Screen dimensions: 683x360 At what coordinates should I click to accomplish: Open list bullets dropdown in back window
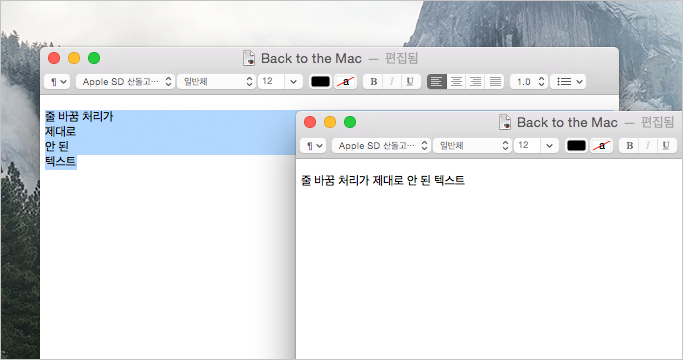[x=568, y=82]
